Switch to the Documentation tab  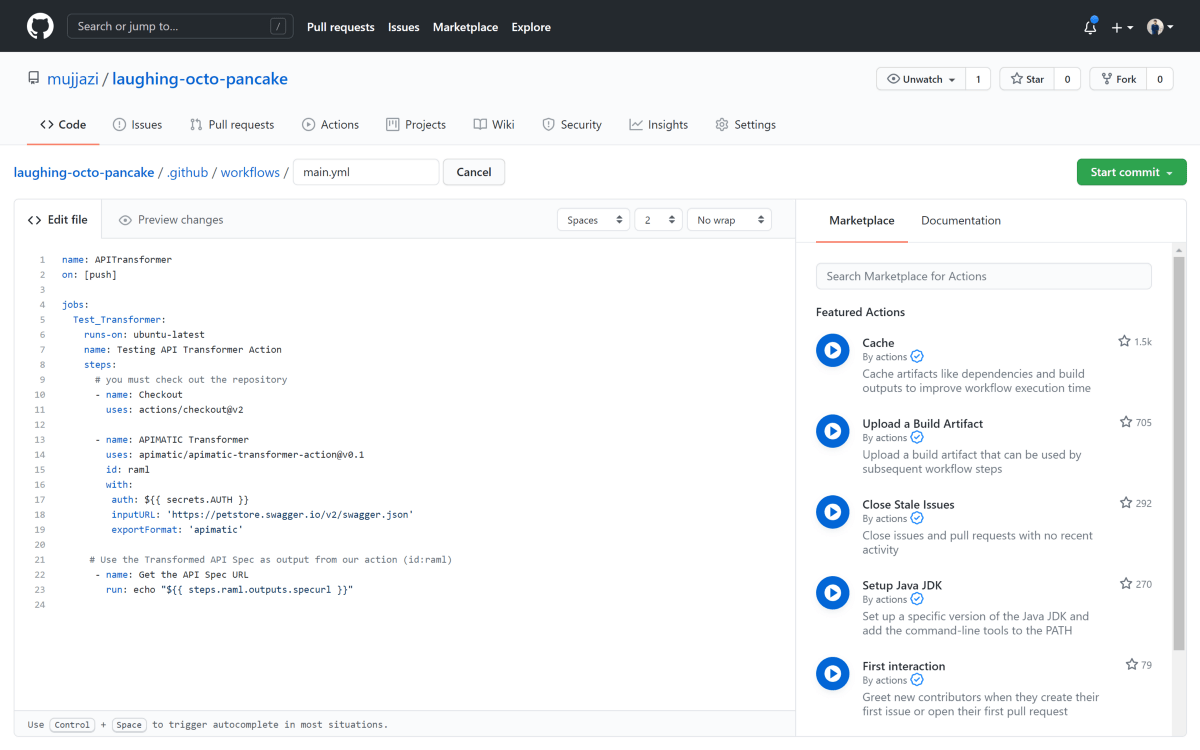pos(960,220)
